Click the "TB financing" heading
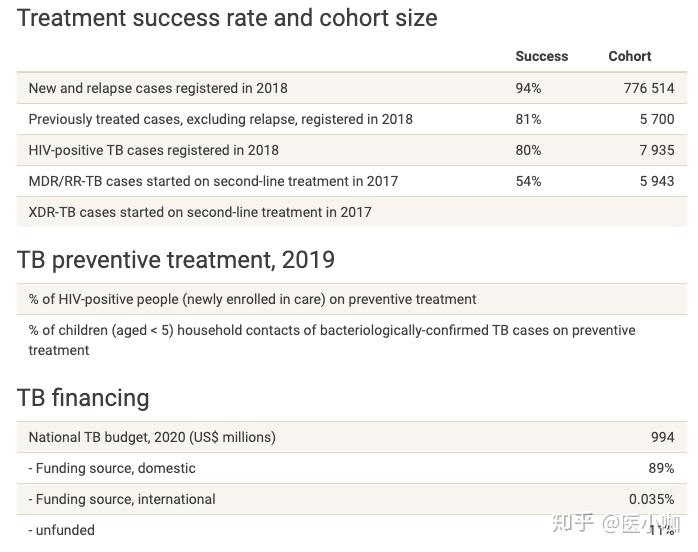 point(83,398)
